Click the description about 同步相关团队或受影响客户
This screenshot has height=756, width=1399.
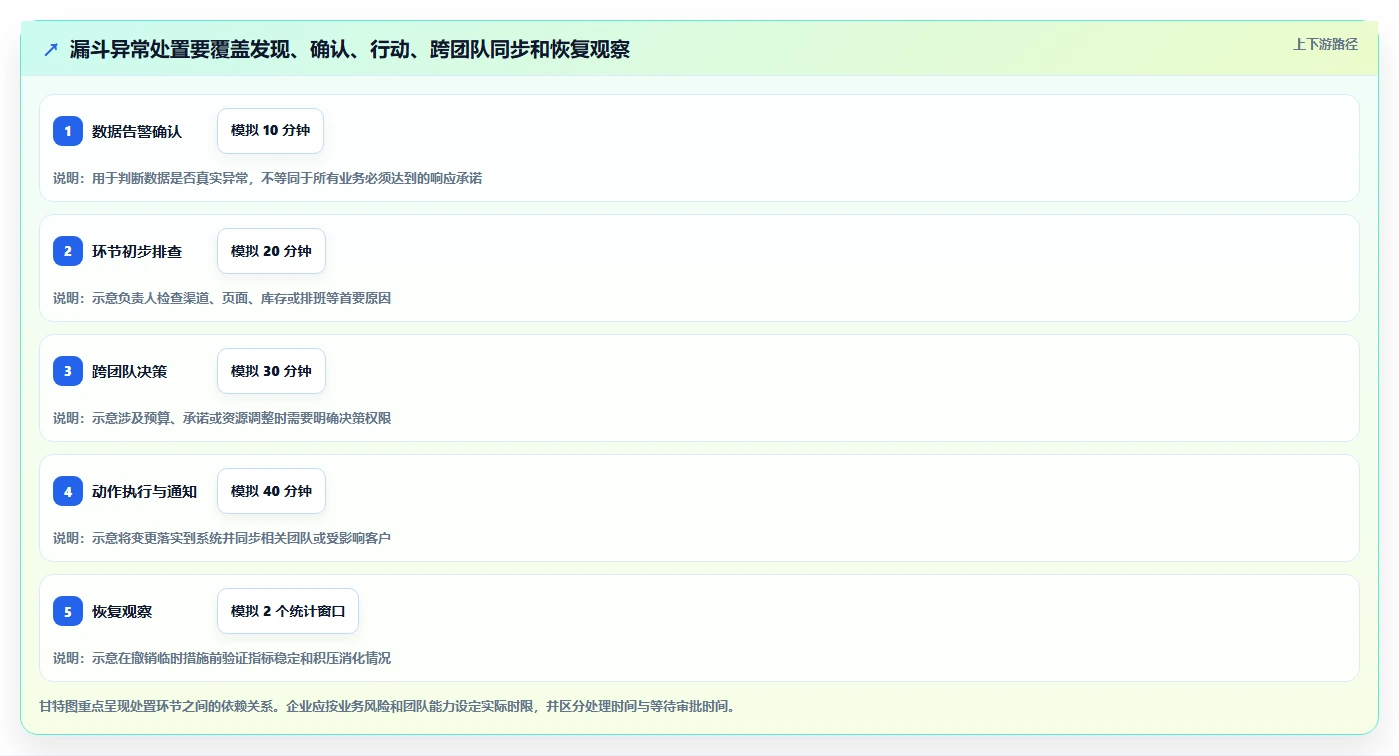[x=222, y=538]
